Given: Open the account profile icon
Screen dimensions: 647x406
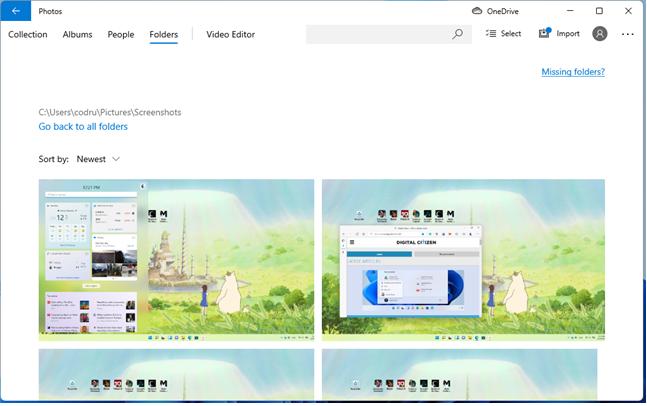Looking at the screenshot, I should [600, 33].
